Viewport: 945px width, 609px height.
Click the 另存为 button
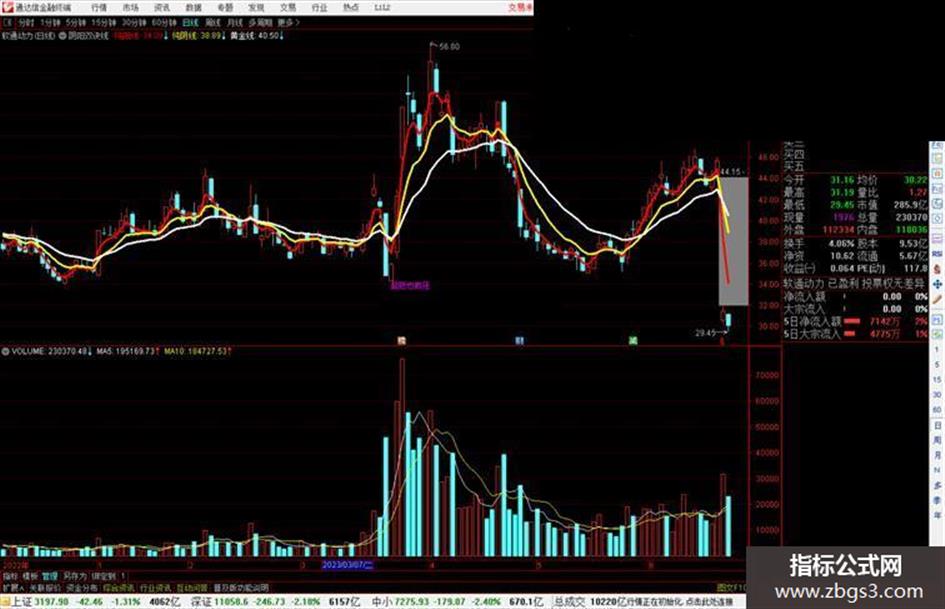click(x=75, y=576)
